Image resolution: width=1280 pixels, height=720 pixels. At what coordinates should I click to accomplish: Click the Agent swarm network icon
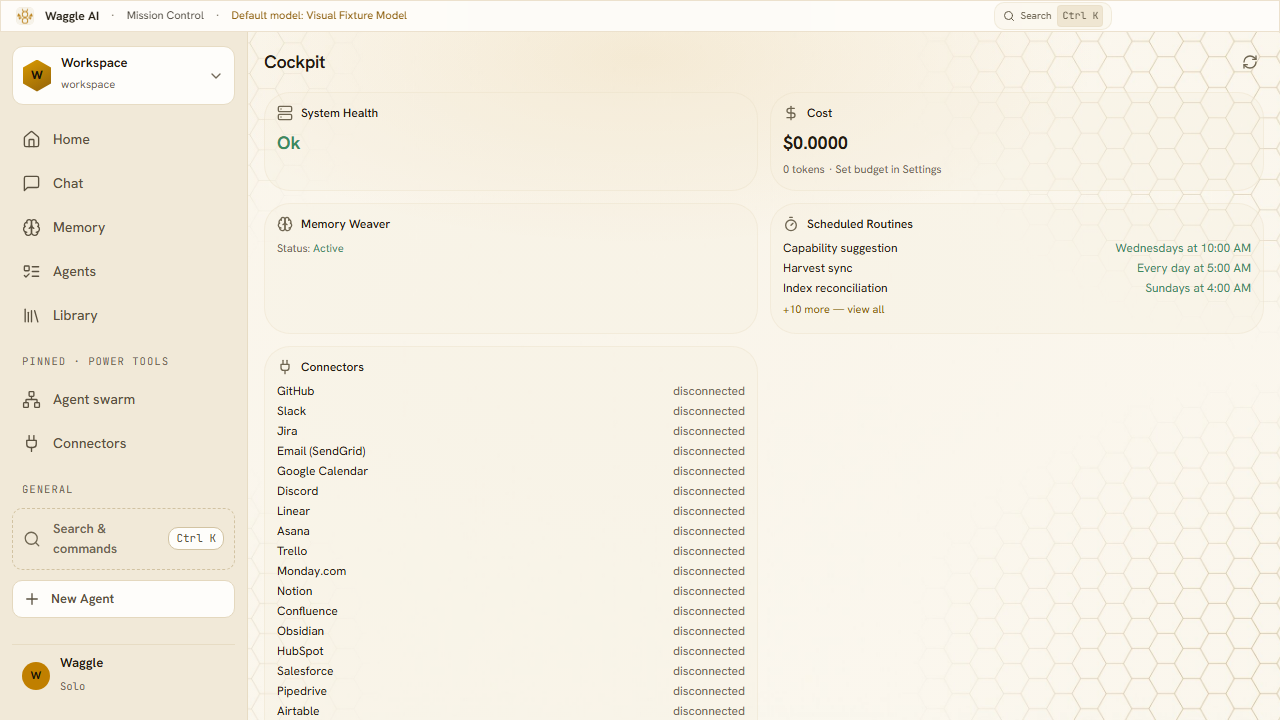[x=32, y=399]
